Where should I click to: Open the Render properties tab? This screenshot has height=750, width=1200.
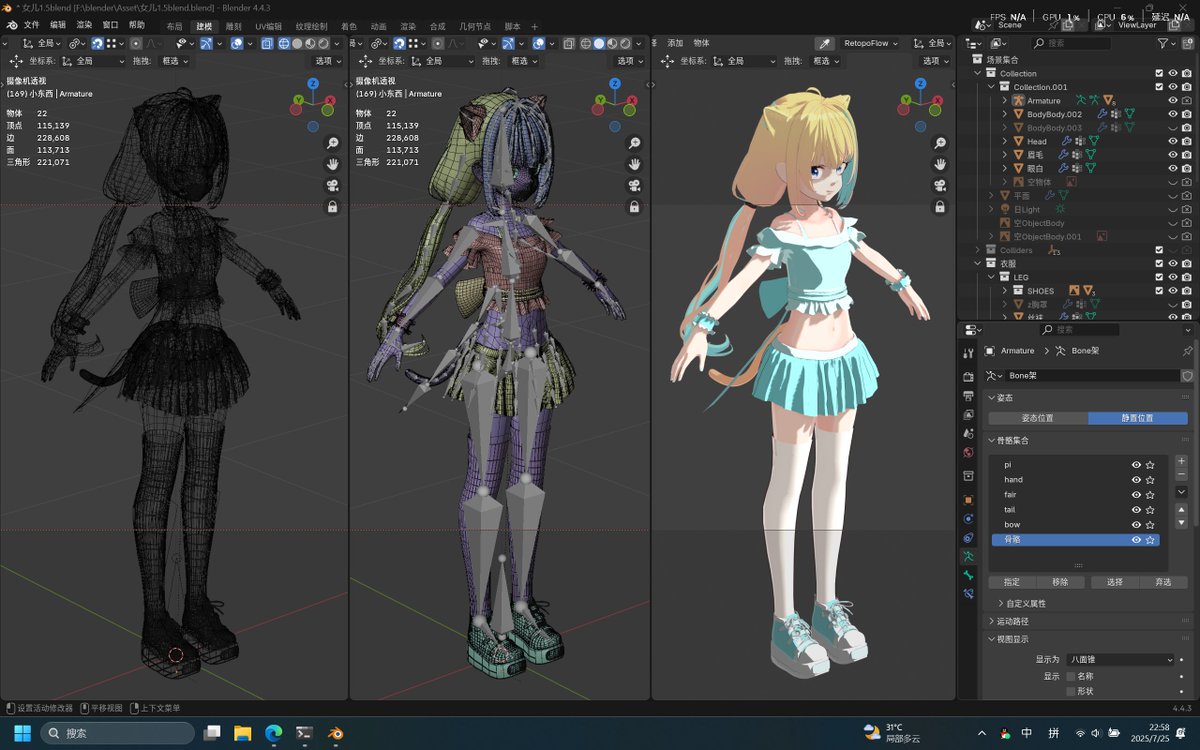pyautogui.click(x=968, y=377)
